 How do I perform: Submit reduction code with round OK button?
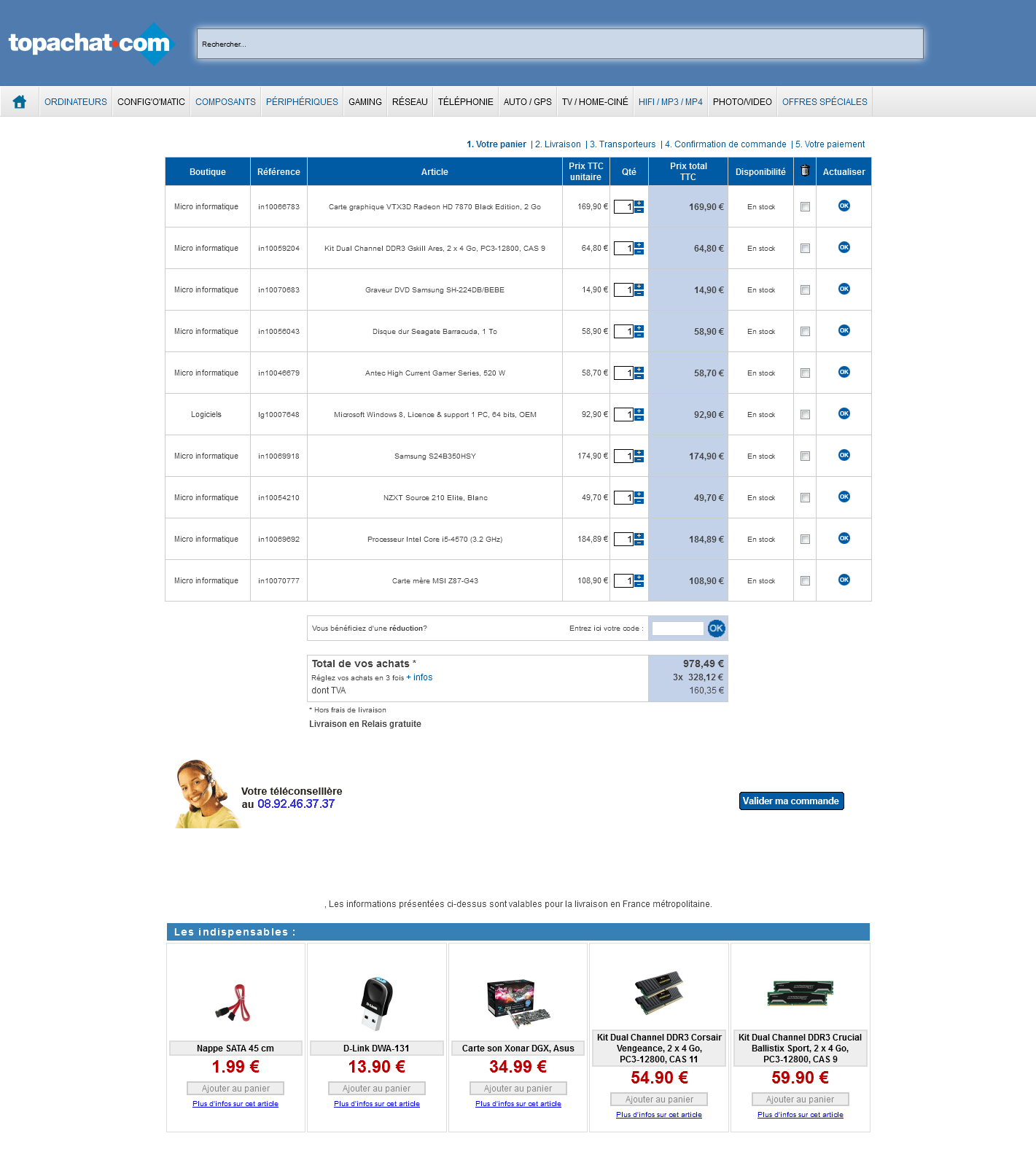pos(716,629)
